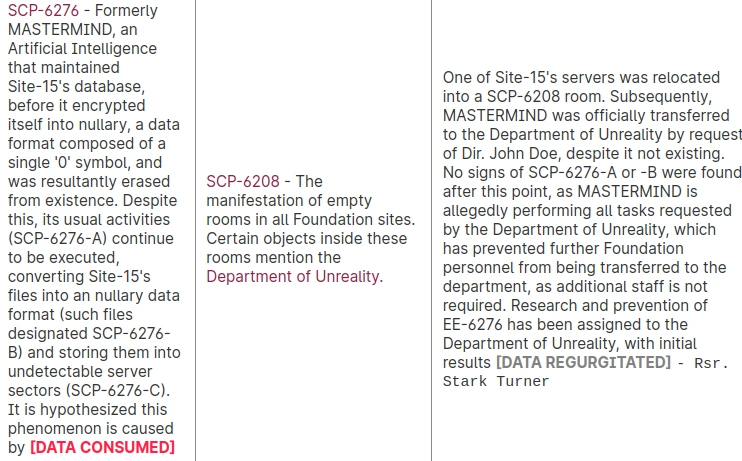This screenshot has height=461, width=742.
Task: Follow the Department of Unreality link
Action: [x=294, y=276]
